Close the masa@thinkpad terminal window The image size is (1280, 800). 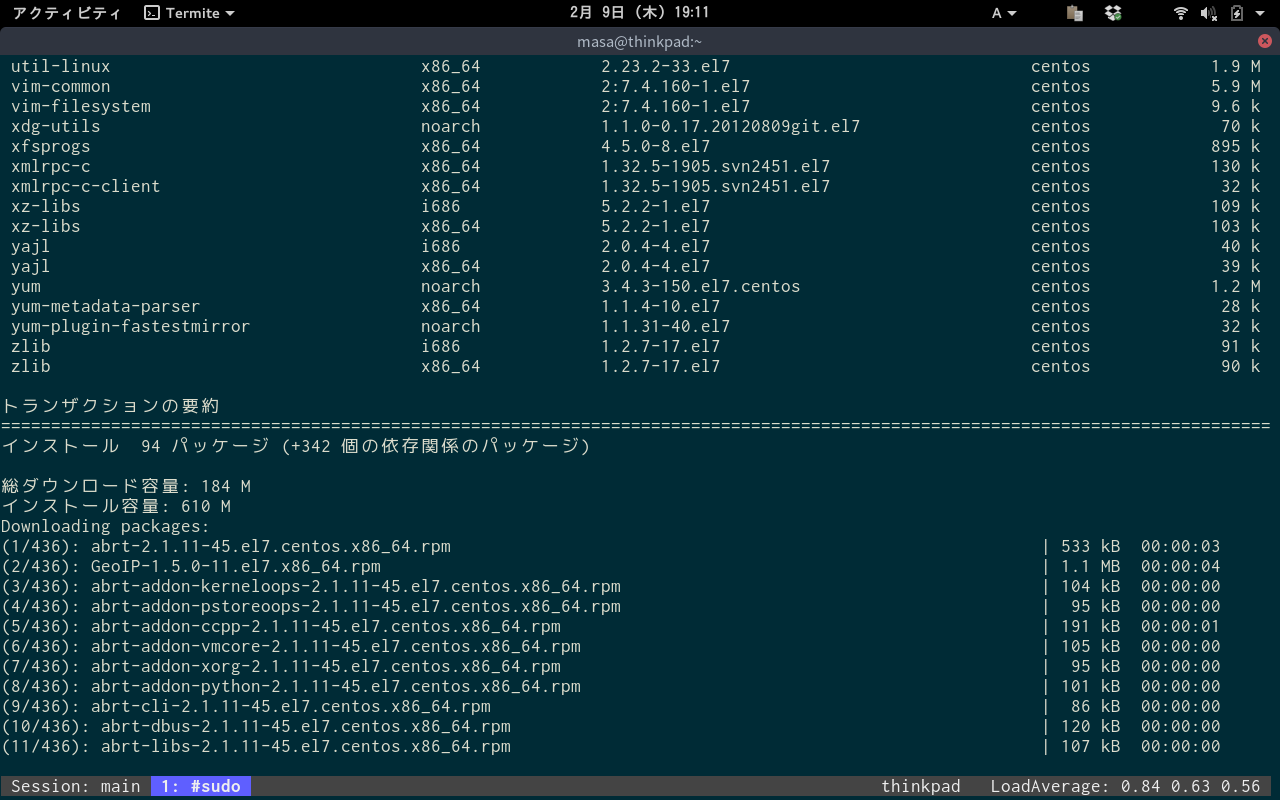[1264, 41]
